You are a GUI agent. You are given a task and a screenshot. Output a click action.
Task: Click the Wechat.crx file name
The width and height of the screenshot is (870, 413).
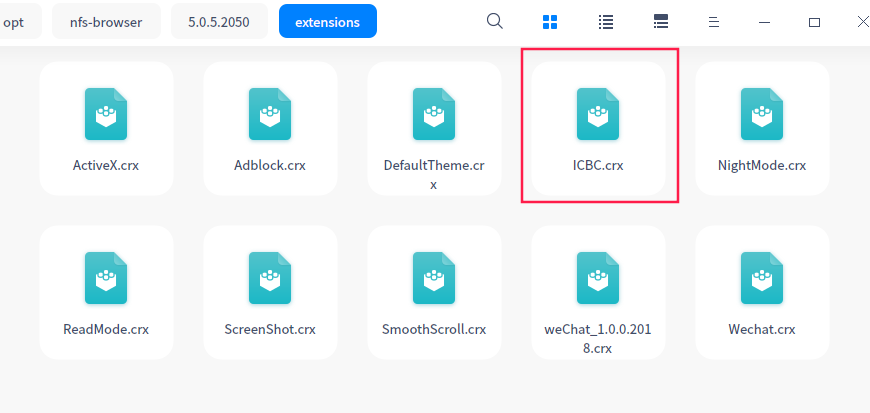(762, 329)
